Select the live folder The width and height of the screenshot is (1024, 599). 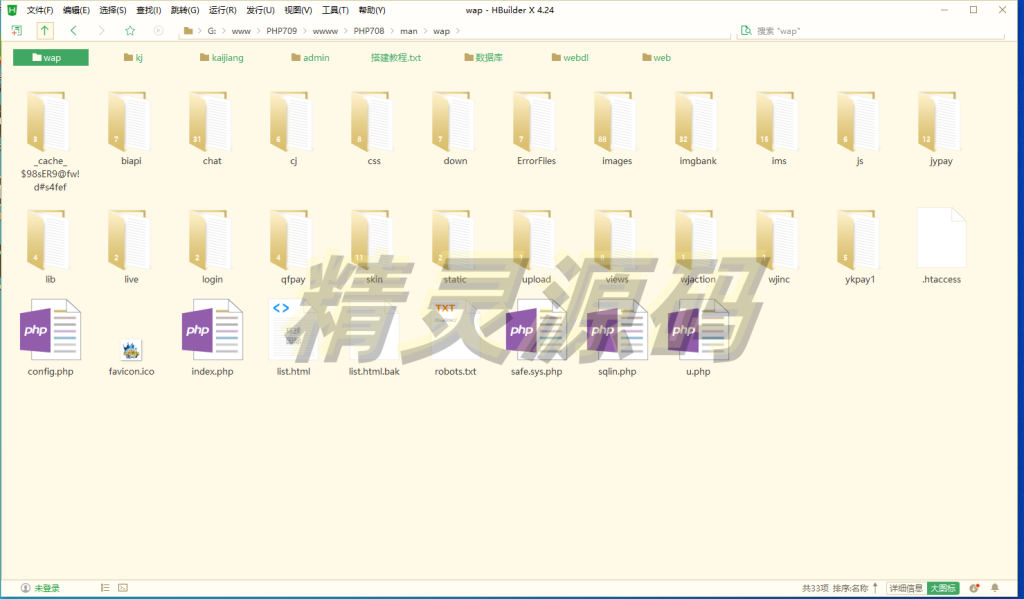[131, 247]
